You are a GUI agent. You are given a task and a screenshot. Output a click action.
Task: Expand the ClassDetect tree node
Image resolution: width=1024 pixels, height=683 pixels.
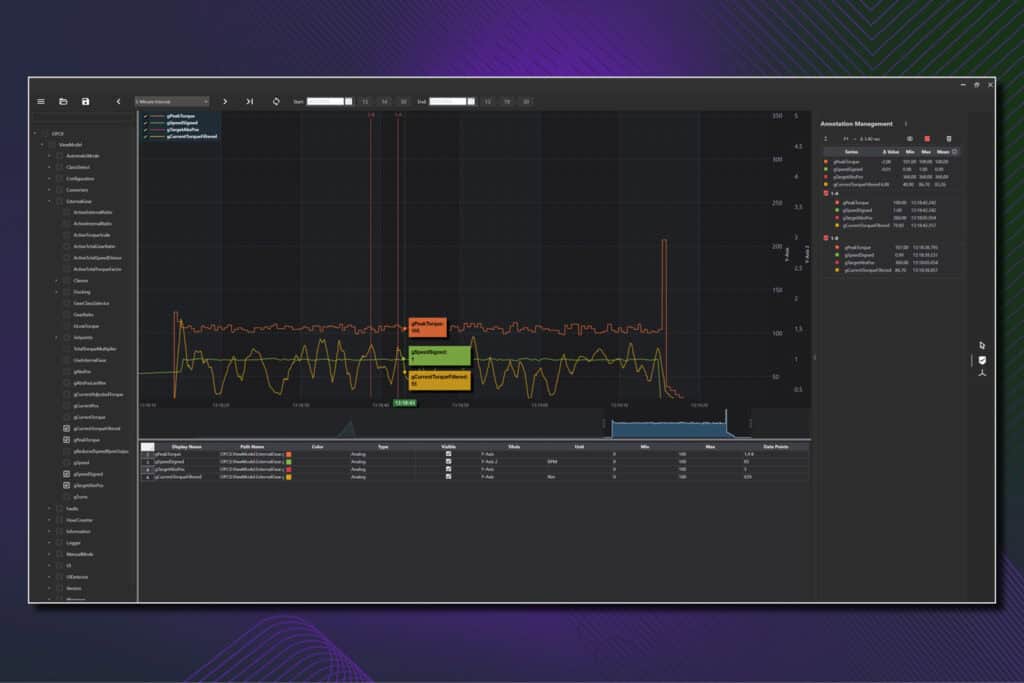pyautogui.click(x=49, y=167)
